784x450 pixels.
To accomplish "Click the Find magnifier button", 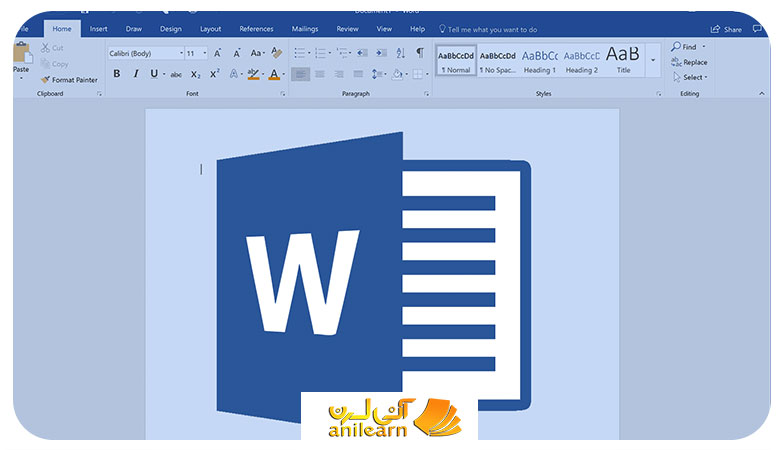I will (x=684, y=46).
